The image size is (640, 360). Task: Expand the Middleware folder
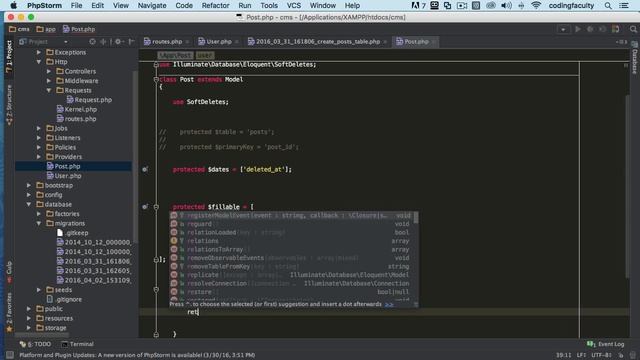tap(49, 81)
